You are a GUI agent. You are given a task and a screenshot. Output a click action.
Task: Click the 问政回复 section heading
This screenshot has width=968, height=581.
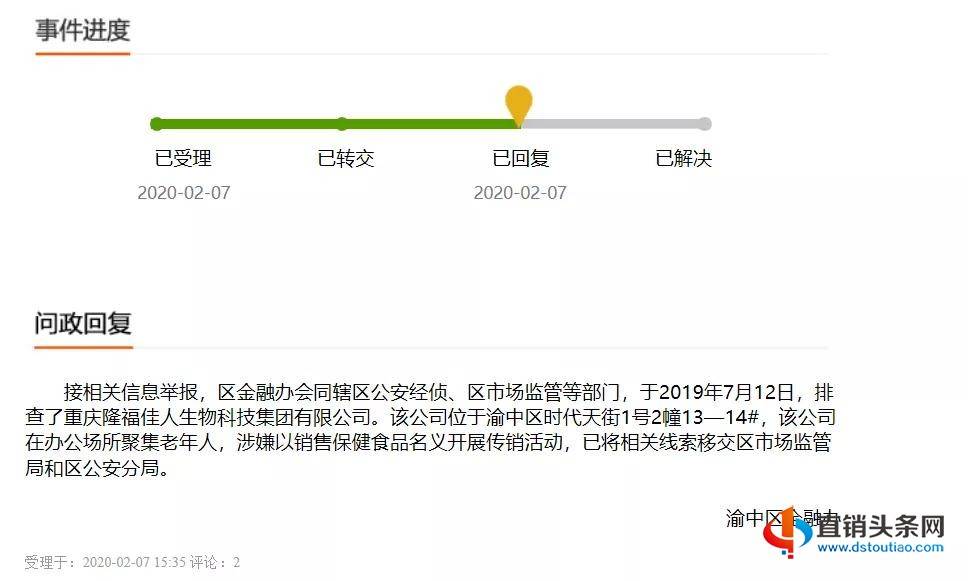click(x=83, y=324)
